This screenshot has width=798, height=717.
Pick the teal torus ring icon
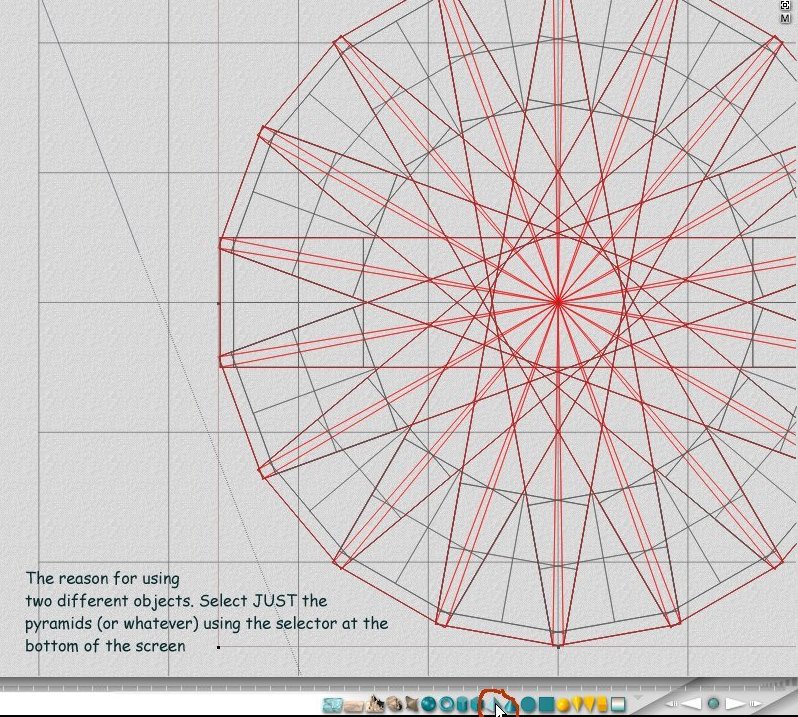[446, 704]
